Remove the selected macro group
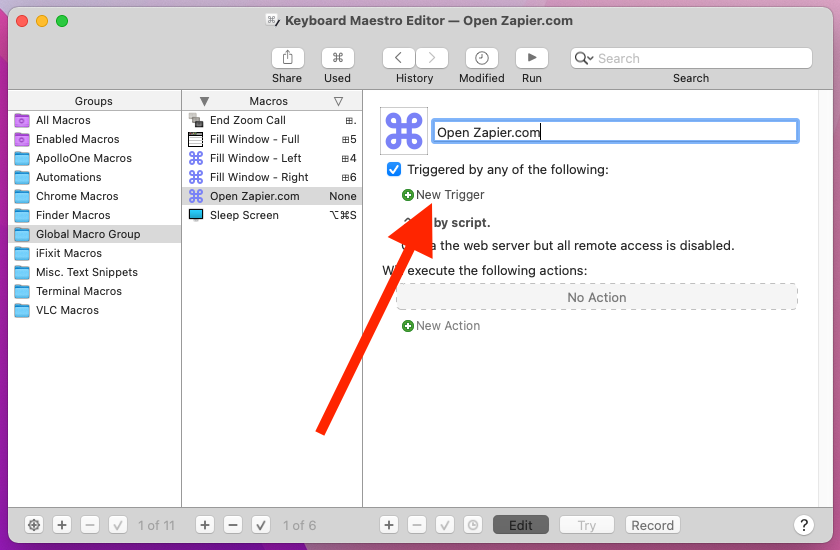 pos(89,525)
